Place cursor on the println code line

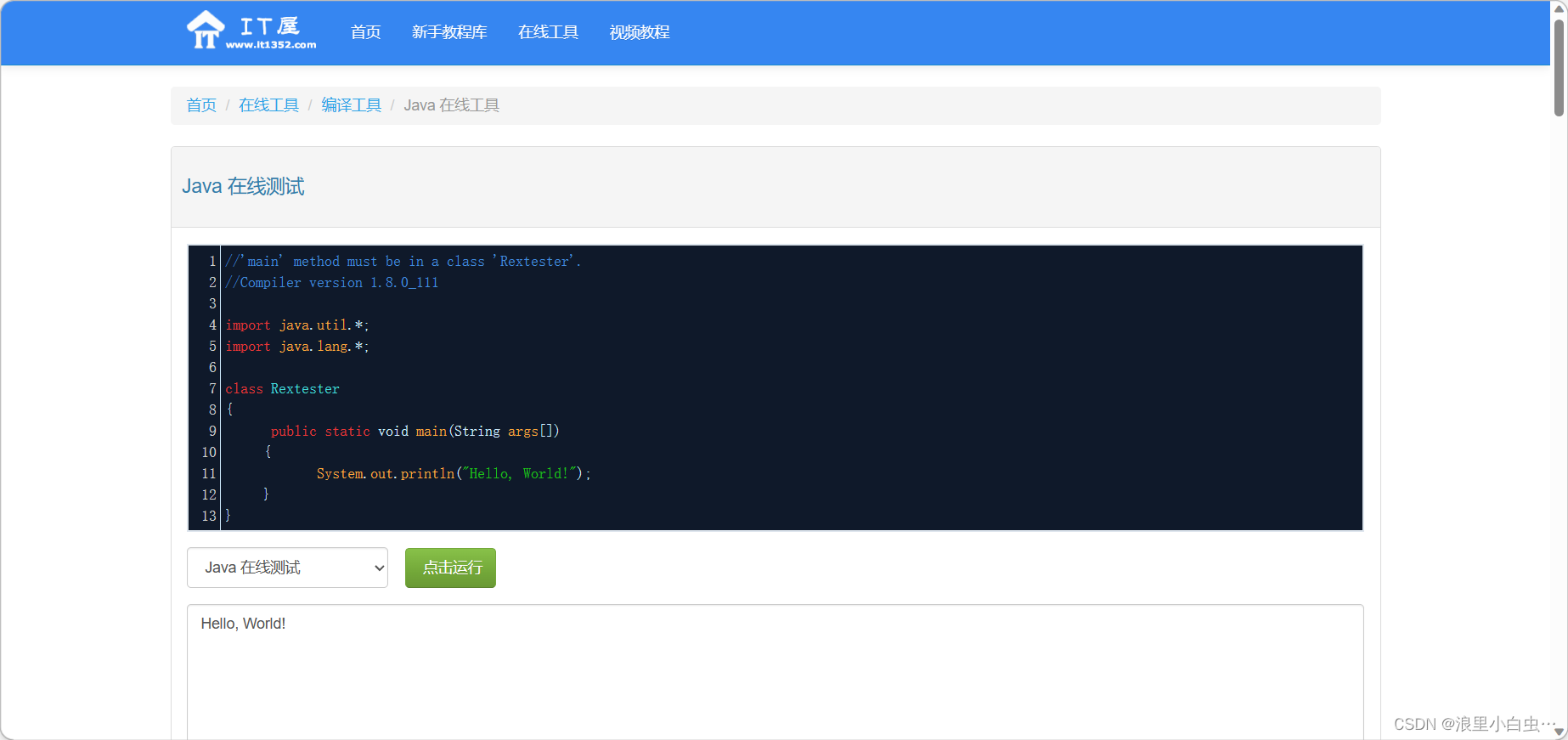pyautogui.click(x=454, y=473)
